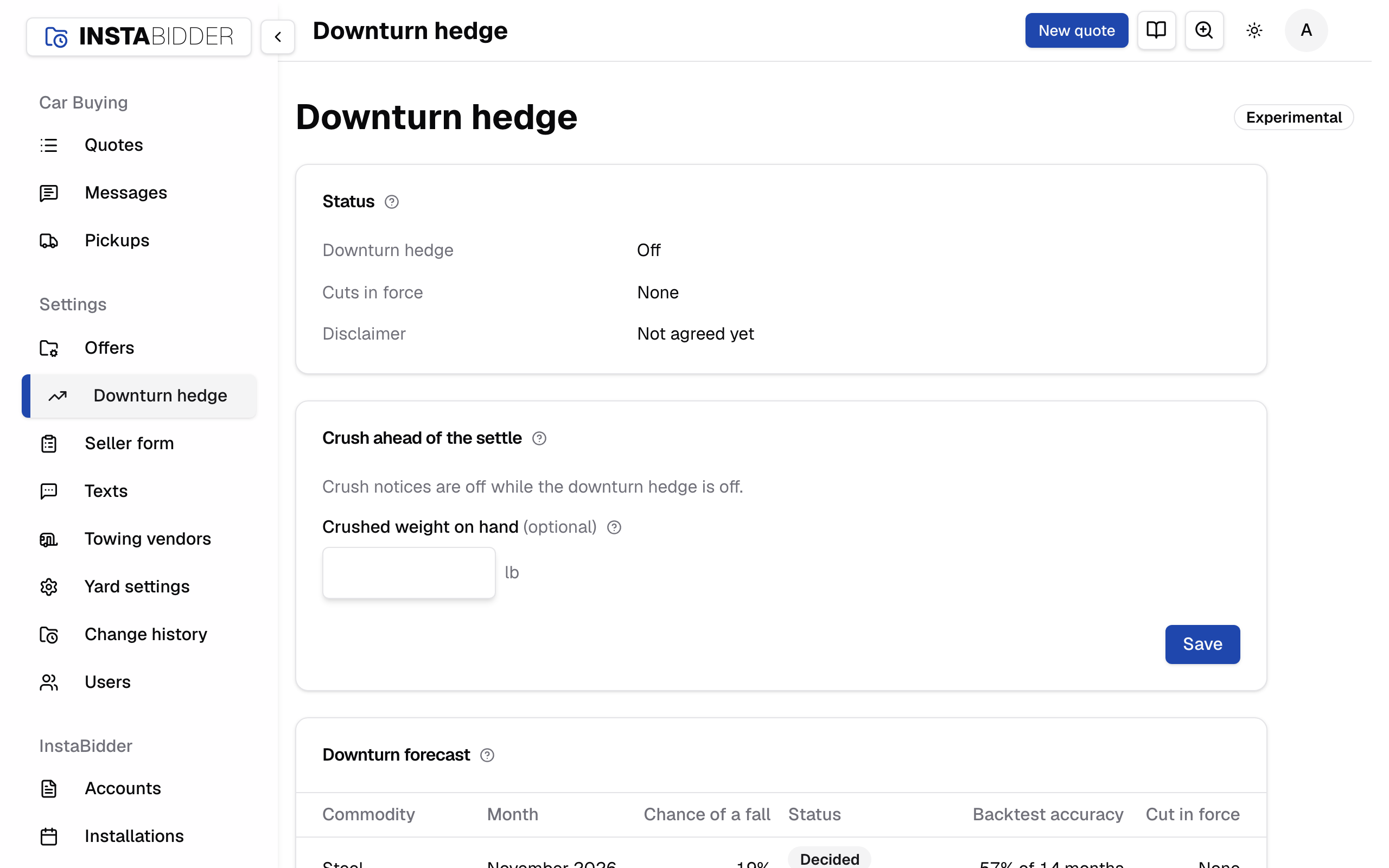The height and width of the screenshot is (868, 1389).
Task: Click the Downturn hedge status value 'Off'
Action: [648, 250]
